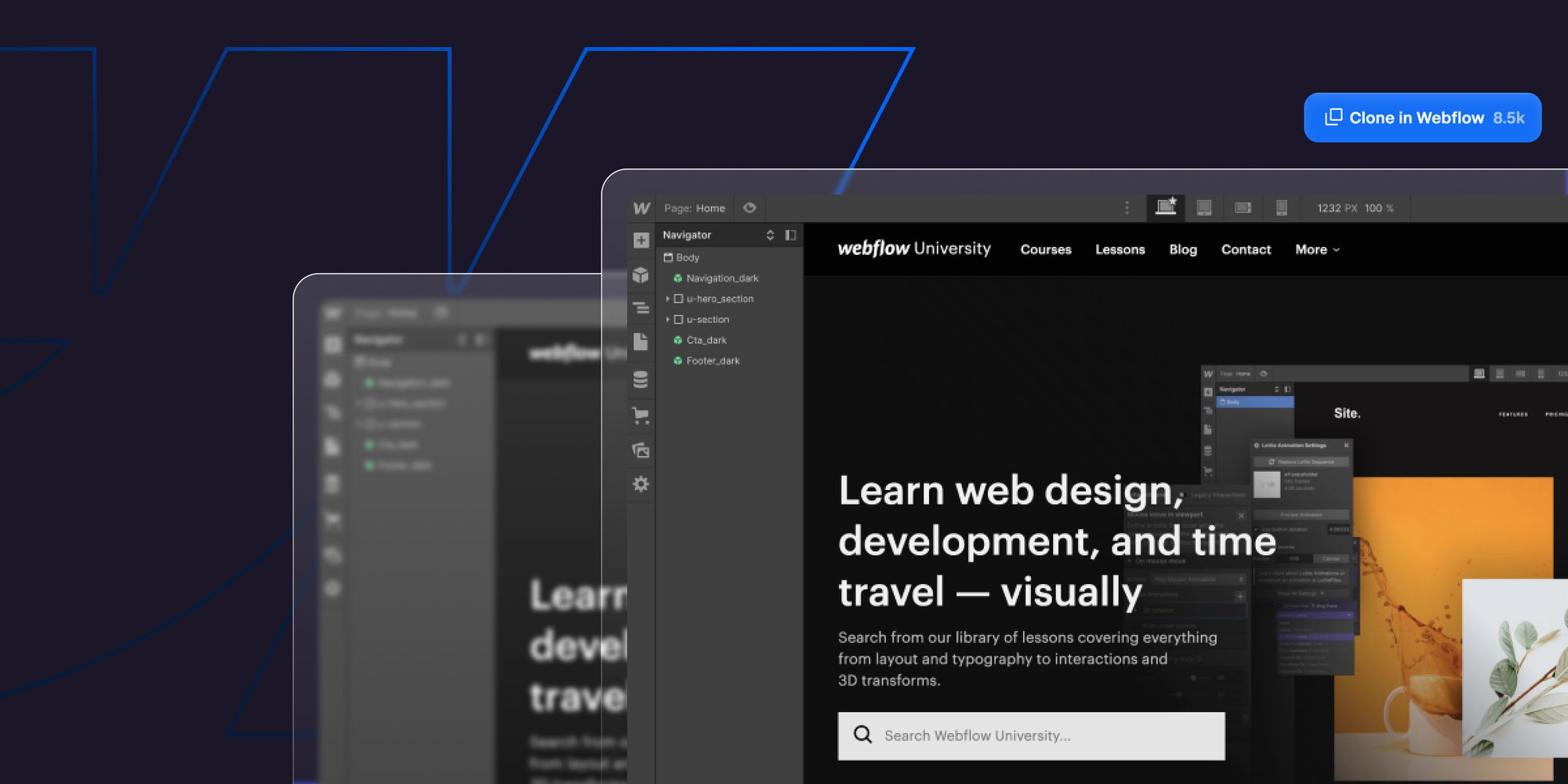Open the Ecommerce panel cart icon
Image resolution: width=1568 pixels, height=784 pixels.
(x=641, y=416)
